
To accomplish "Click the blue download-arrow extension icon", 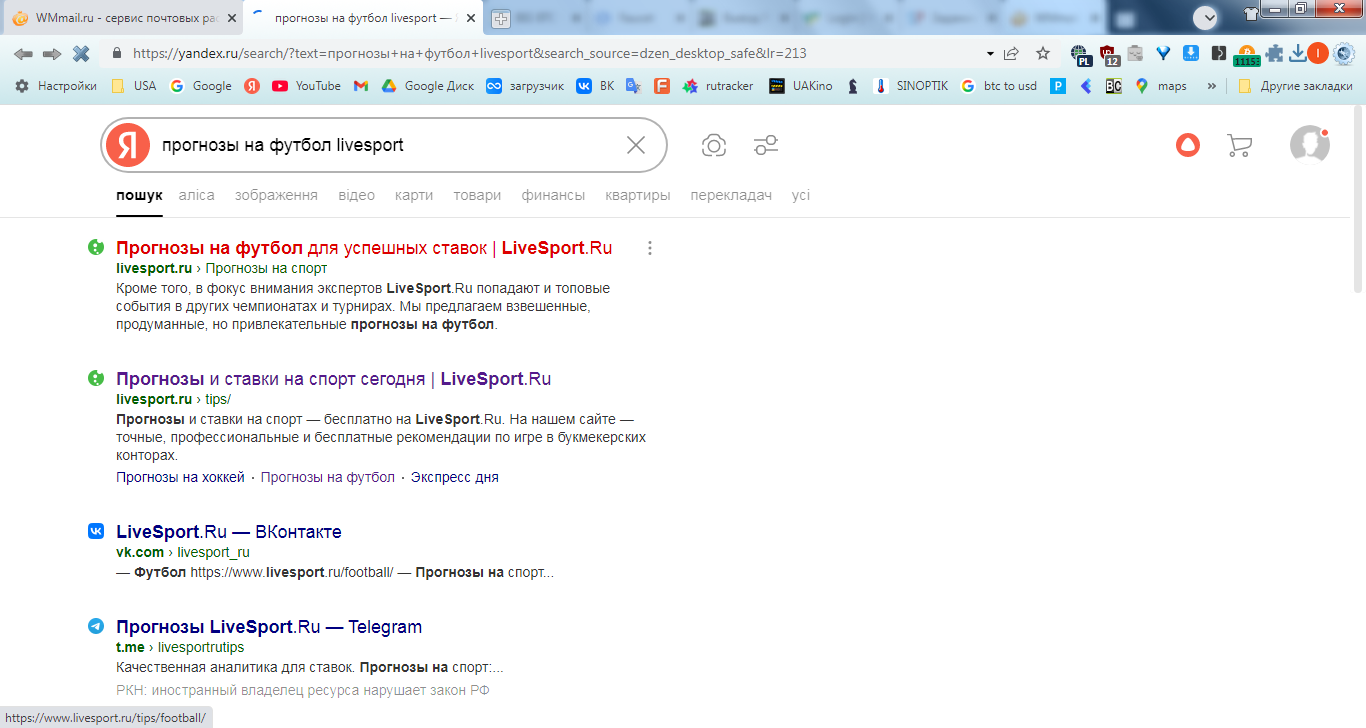I will [1191, 54].
